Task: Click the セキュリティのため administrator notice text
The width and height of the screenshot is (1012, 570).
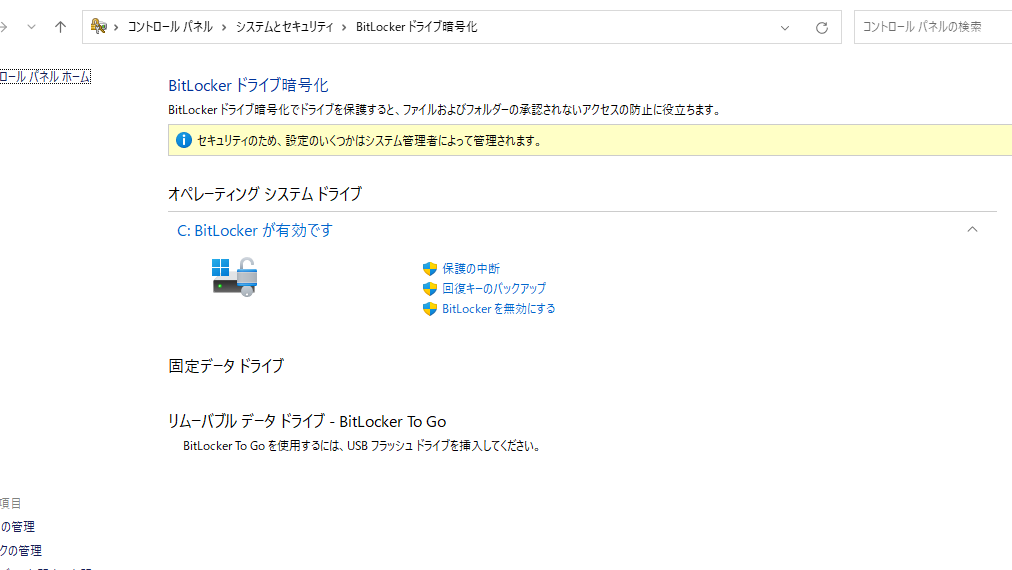Action: [x=369, y=141]
